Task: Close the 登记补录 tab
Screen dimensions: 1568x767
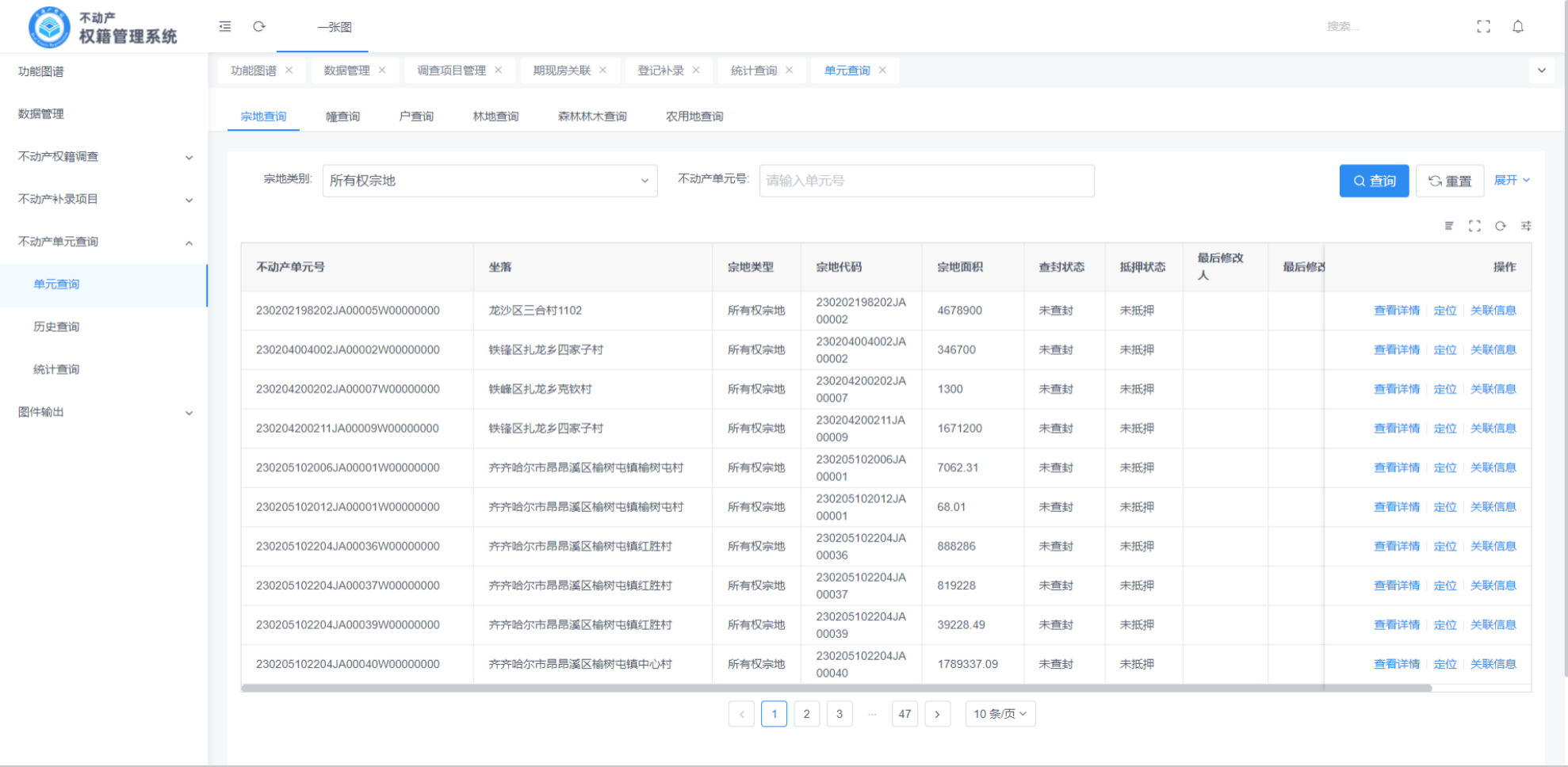Action: click(x=696, y=70)
